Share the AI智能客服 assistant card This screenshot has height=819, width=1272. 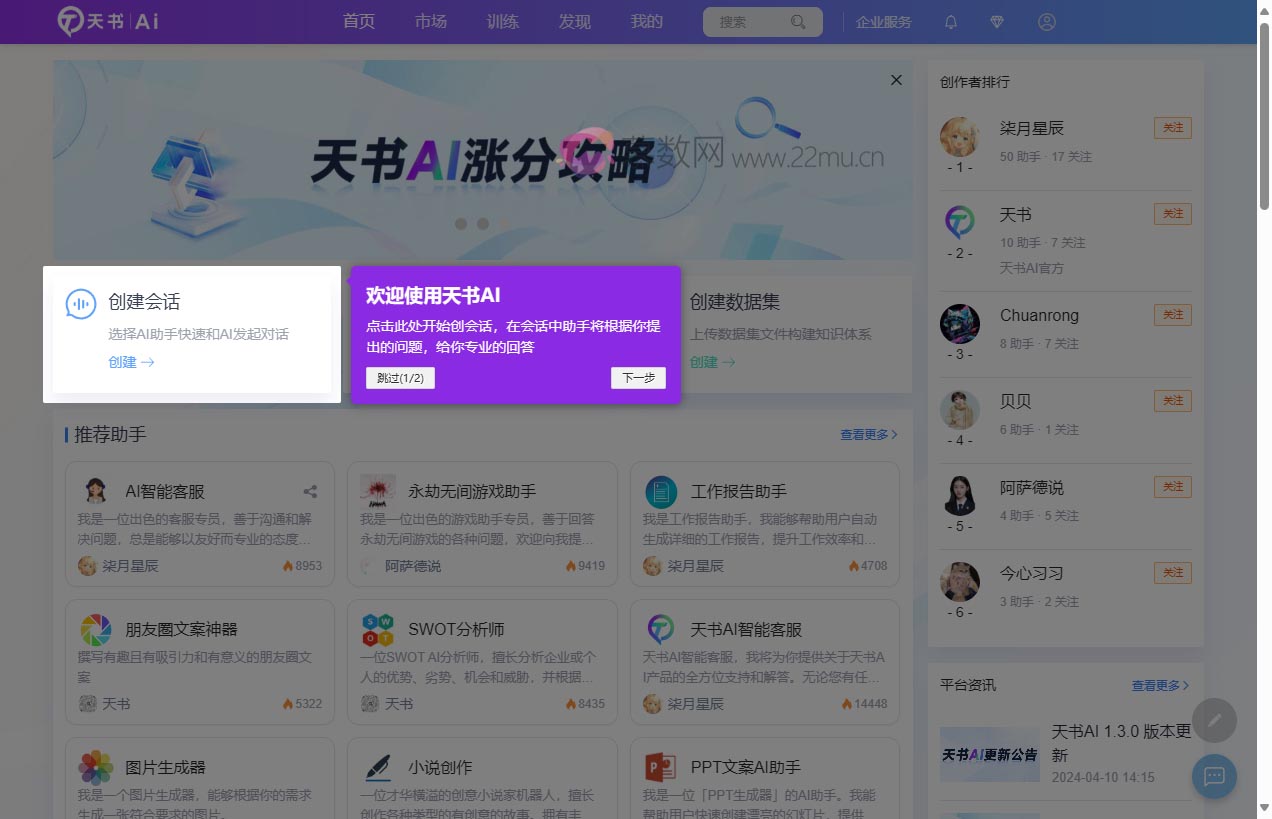(310, 491)
